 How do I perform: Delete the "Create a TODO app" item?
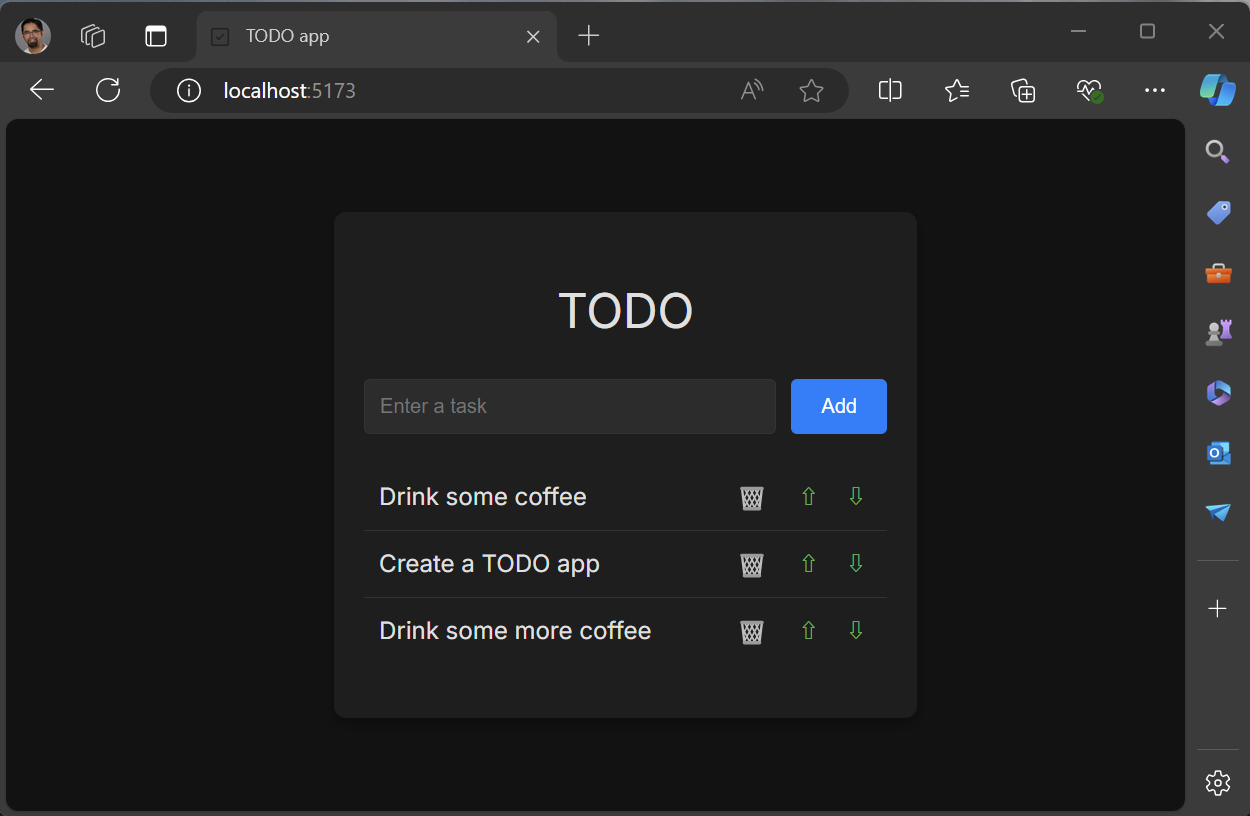[751, 563]
